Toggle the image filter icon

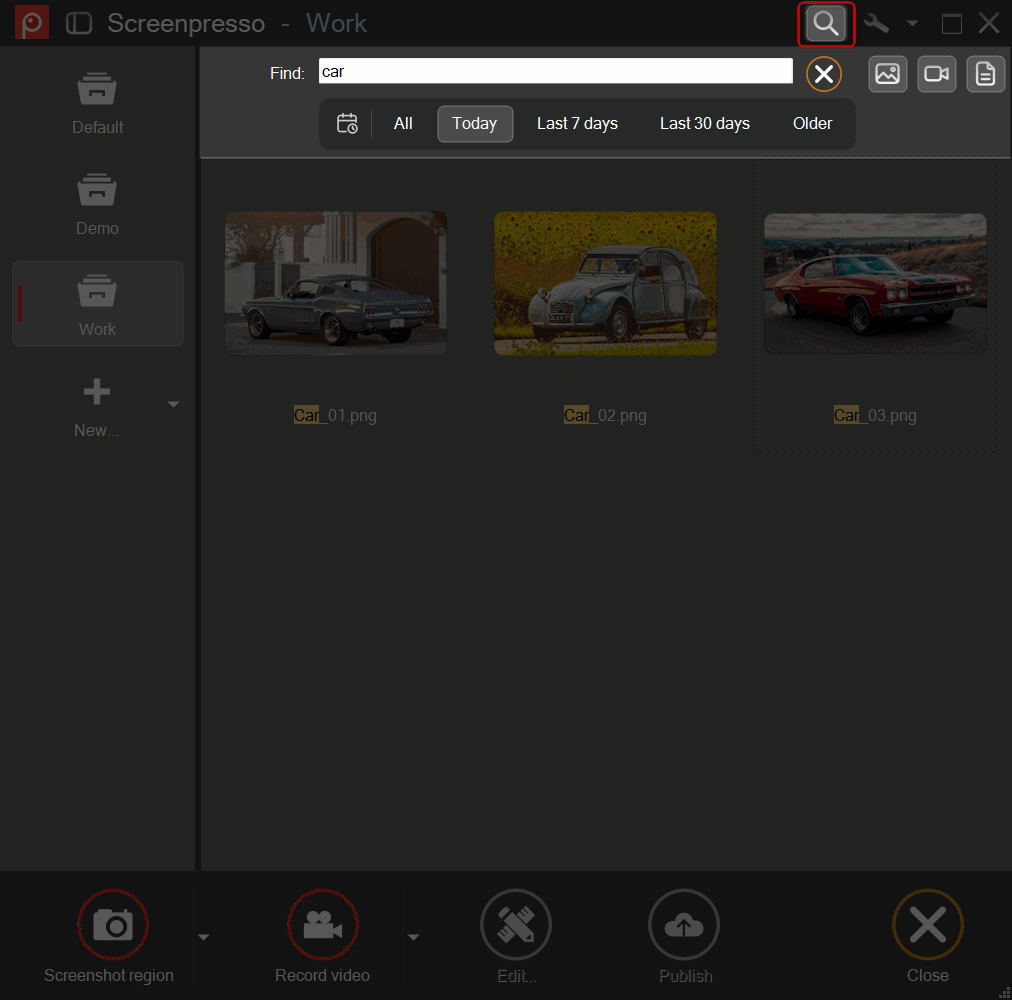[x=887, y=74]
